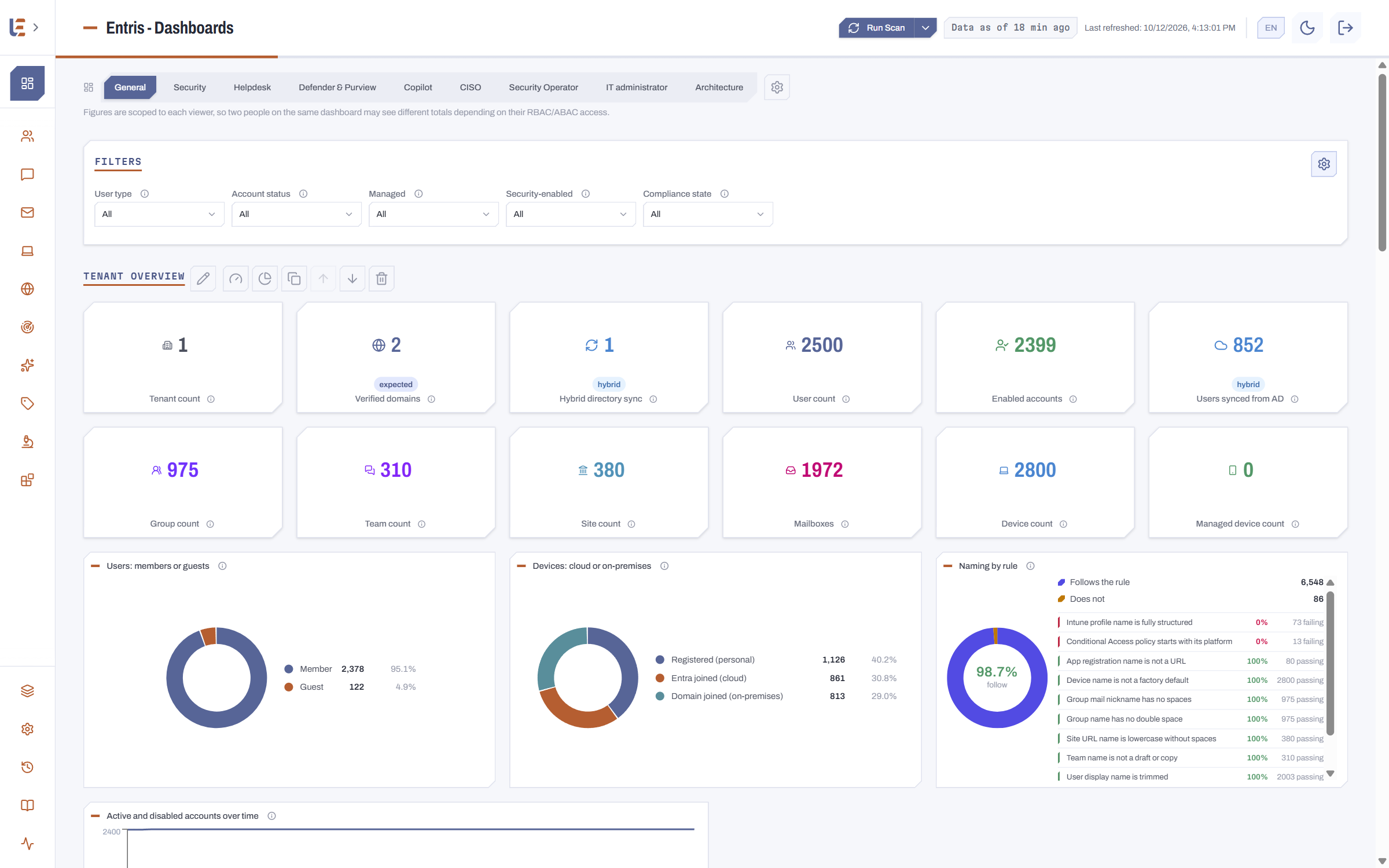1389x868 pixels.
Task: Open the activity pulse sidebar icon
Action: (x=27, y=844)
